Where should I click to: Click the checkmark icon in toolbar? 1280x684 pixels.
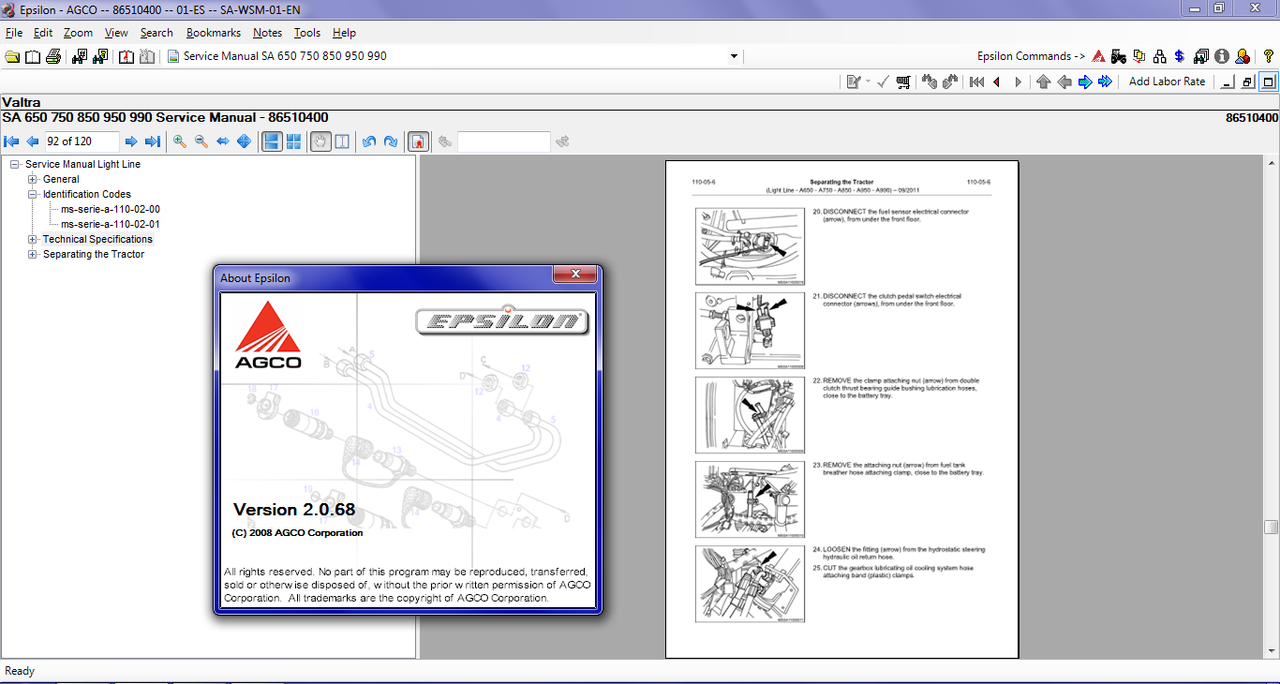point(883,82)
